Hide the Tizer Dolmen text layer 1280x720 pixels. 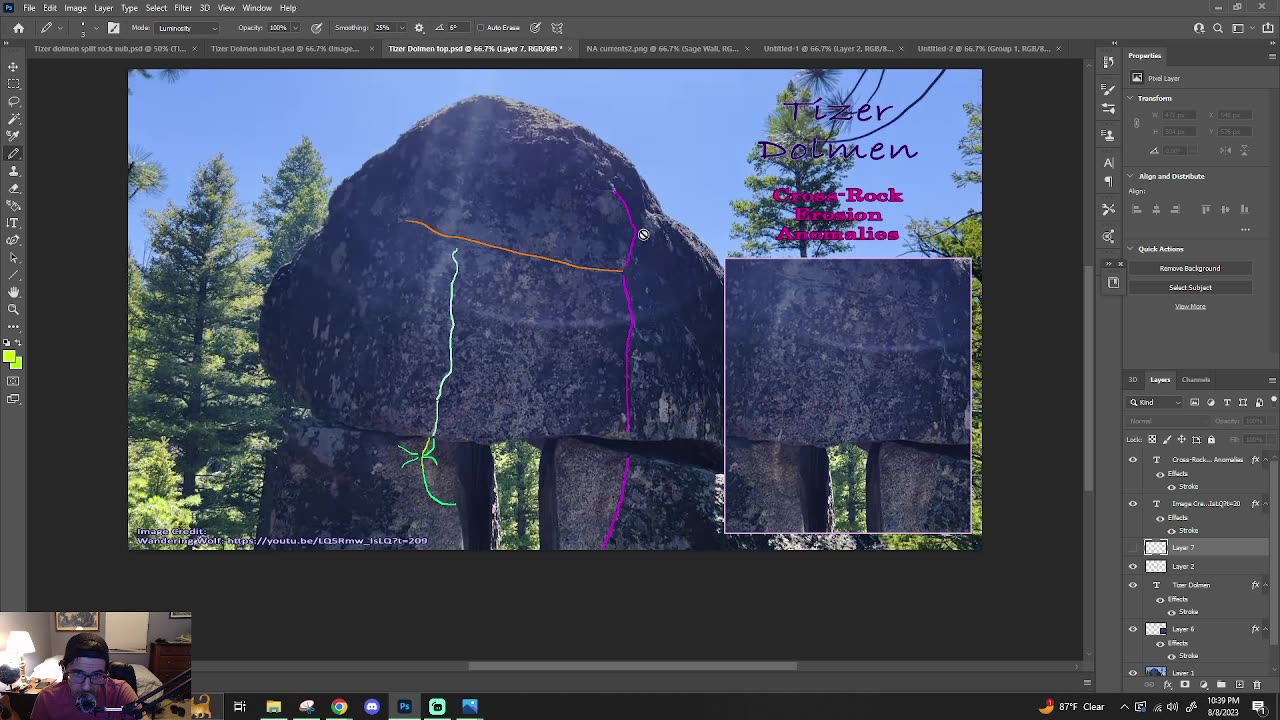click(1133, 585)
